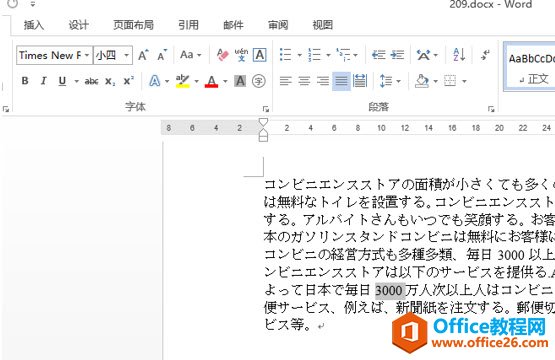Apply Text Effects glowing A icon

click(x=155, y=81)
